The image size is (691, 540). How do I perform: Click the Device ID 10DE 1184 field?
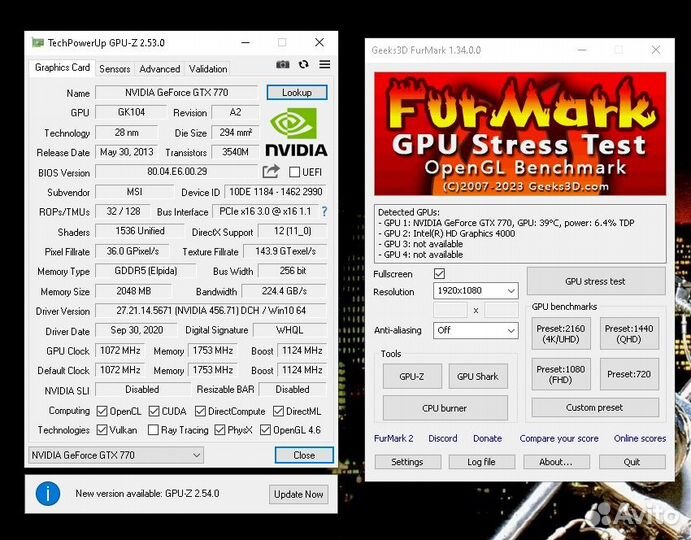click(x=276, y=192)
